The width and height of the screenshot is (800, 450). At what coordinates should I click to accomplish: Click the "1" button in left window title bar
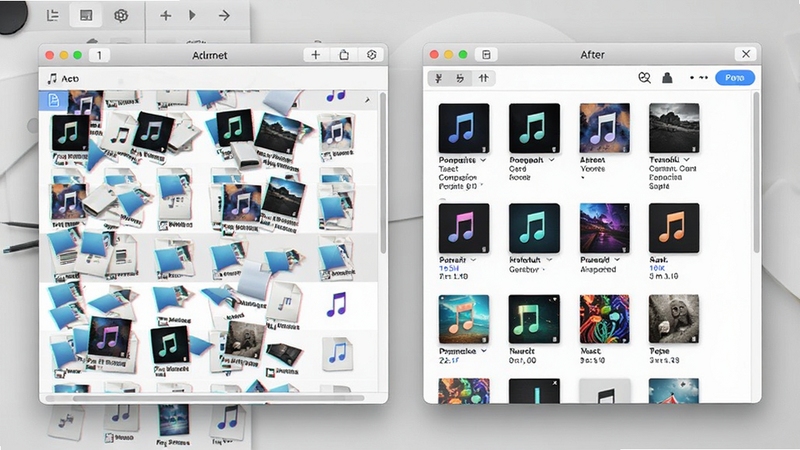99,55
